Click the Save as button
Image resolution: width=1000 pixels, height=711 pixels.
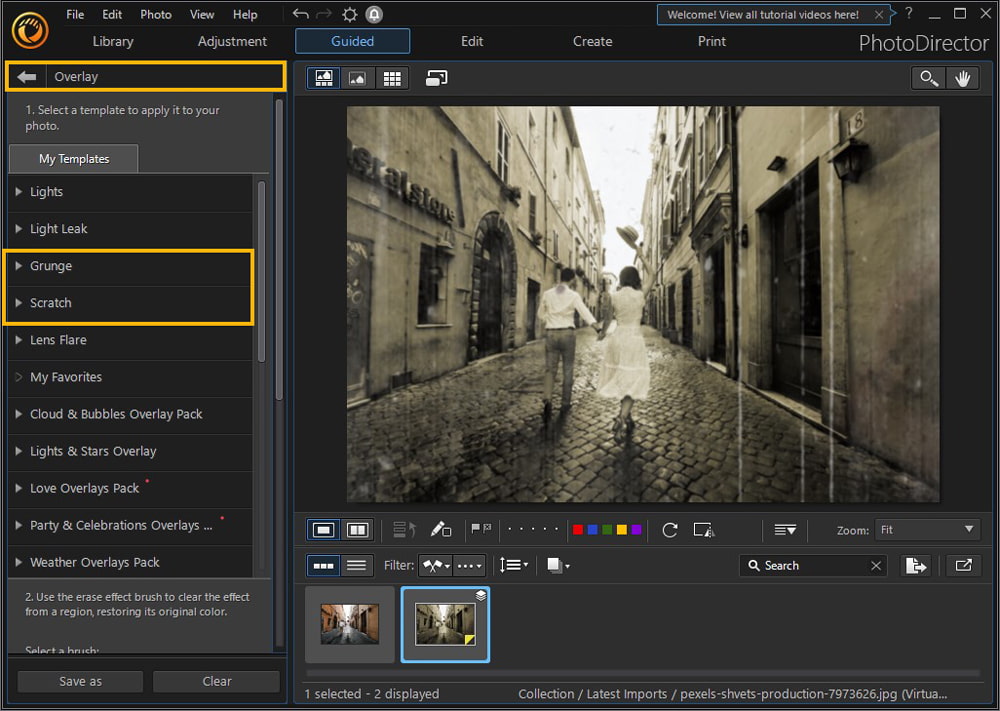coord(79,681)
